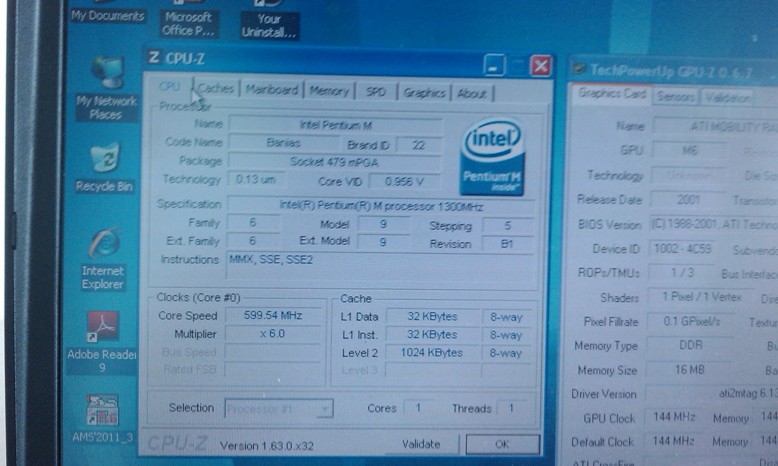Viewport: 778px width, 466px height.
Task: Click the GPU-Z Shaders value field
Action: [x=702, y=297]
